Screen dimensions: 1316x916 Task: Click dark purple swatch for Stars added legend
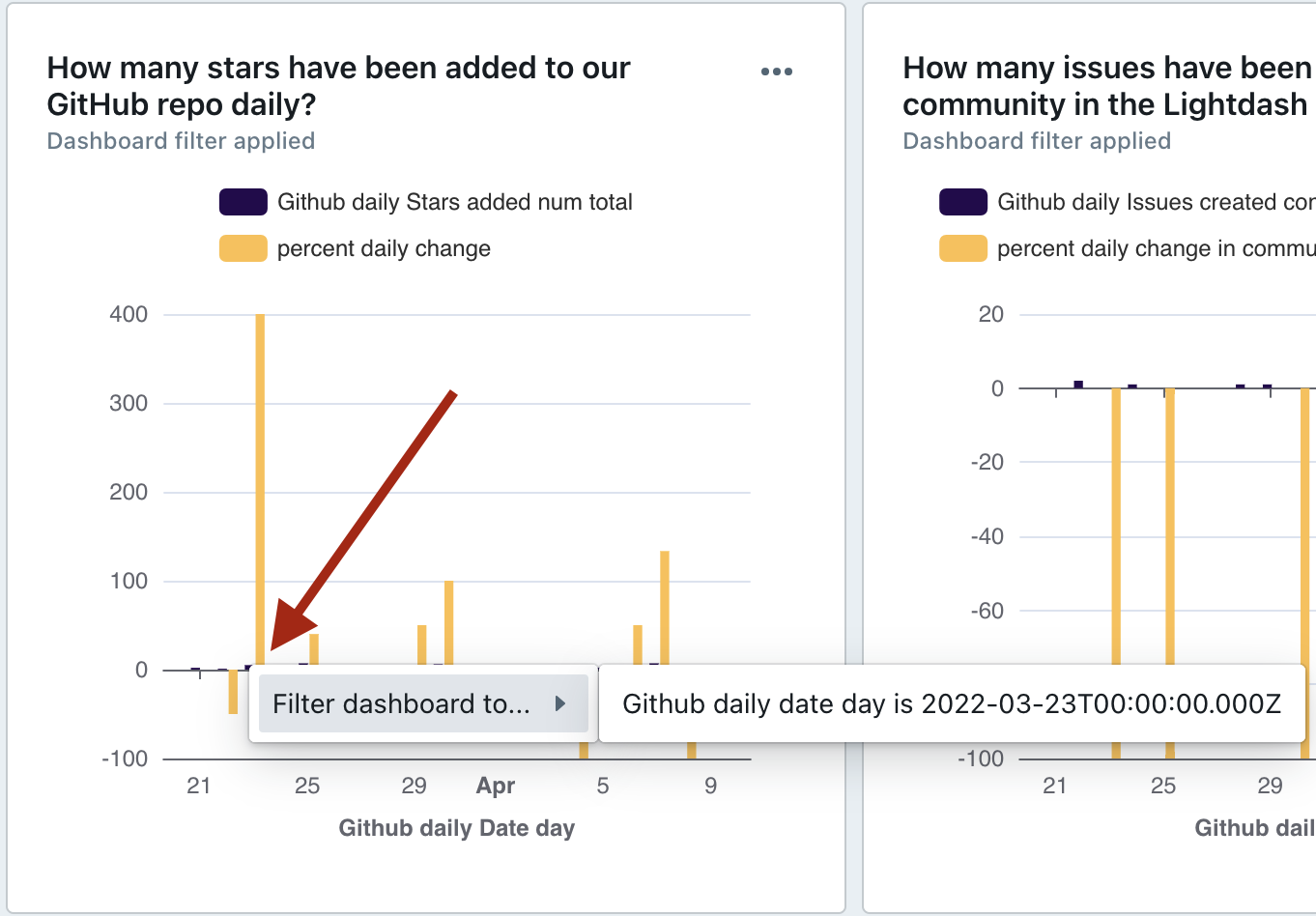pos(243,202)
